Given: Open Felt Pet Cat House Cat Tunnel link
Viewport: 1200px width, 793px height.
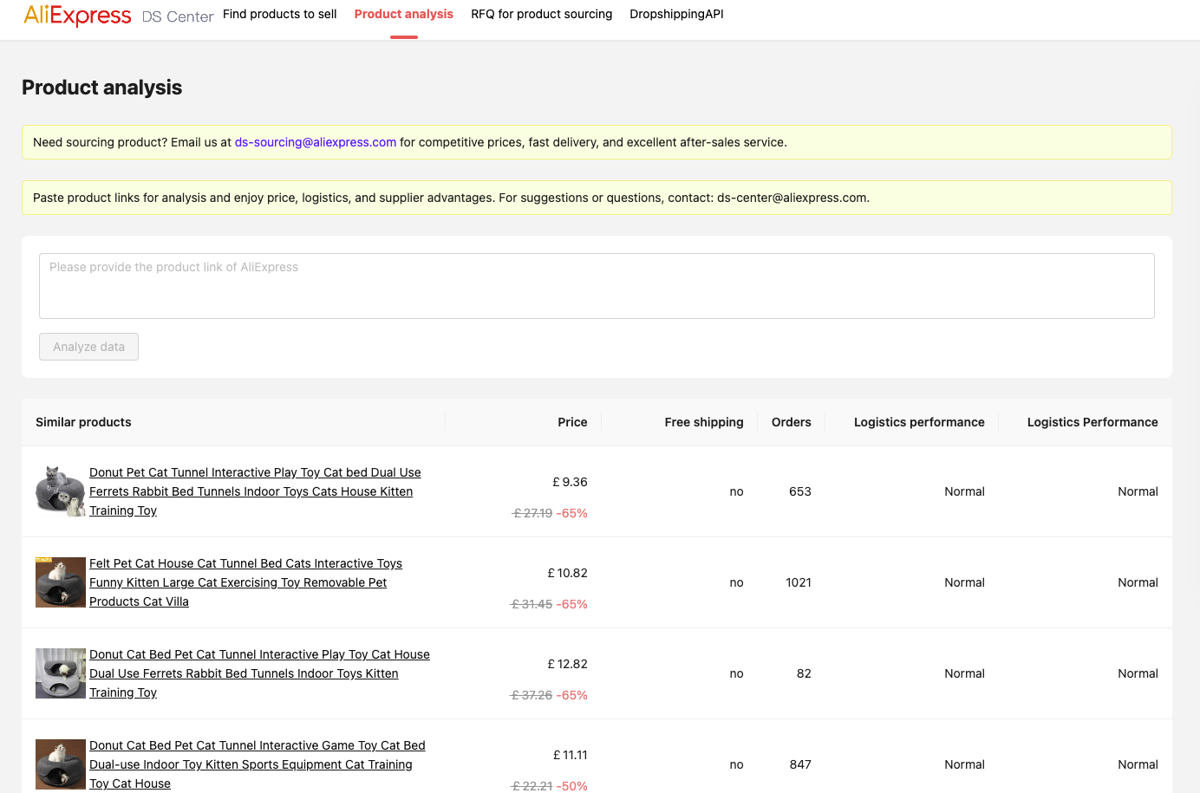Looking at the screenshot, I should point(246,582).
